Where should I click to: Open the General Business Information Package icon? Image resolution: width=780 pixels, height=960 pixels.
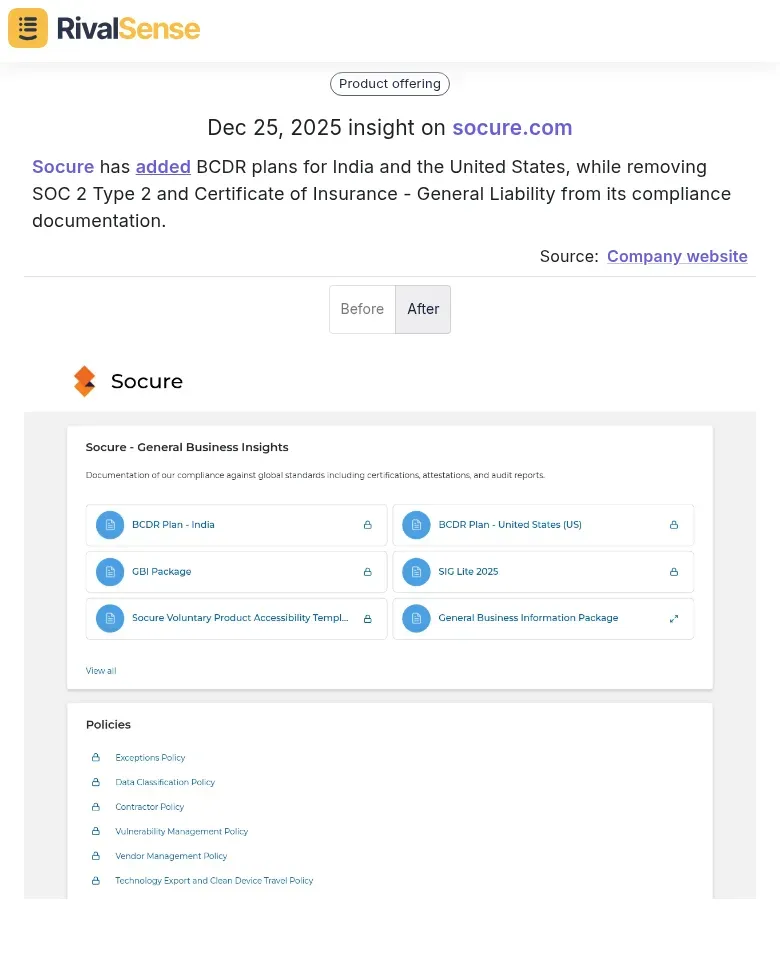416,618
